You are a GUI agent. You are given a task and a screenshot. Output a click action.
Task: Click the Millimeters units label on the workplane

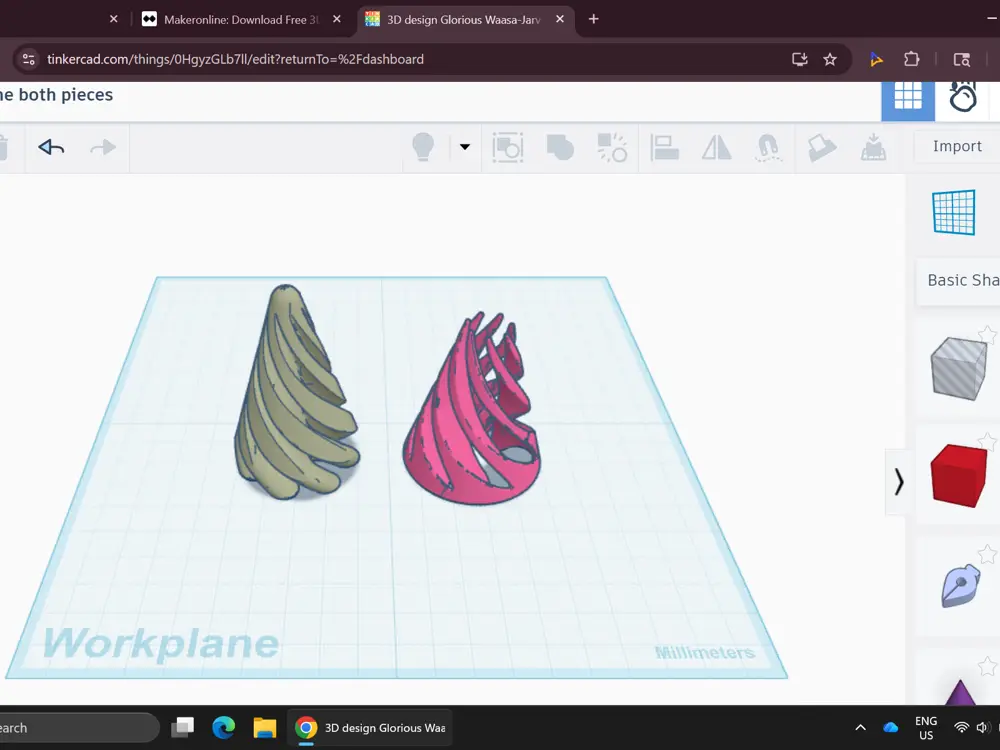pyautogui.click(x=705, y=652)
